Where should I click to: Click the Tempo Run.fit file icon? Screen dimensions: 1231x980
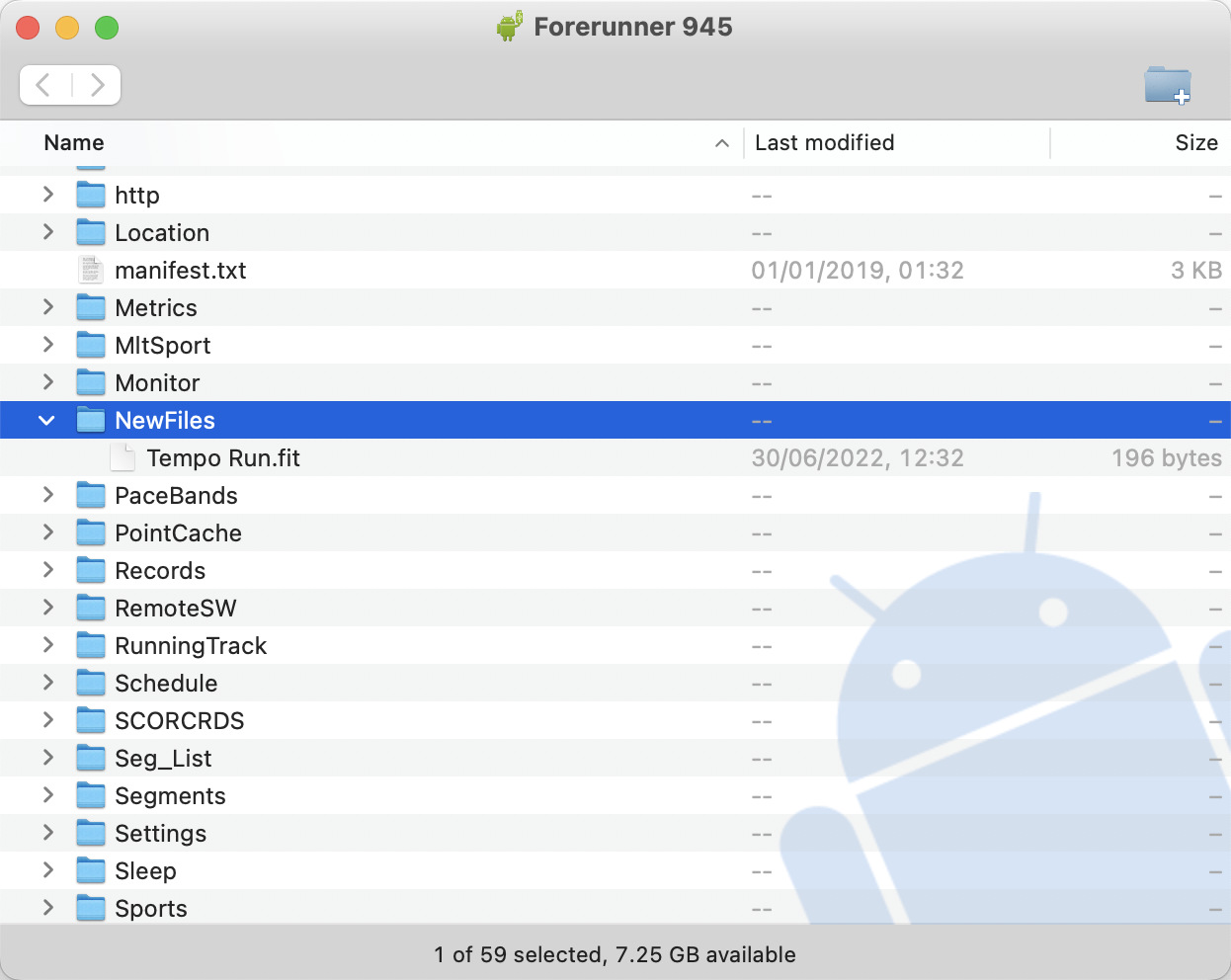123,457
